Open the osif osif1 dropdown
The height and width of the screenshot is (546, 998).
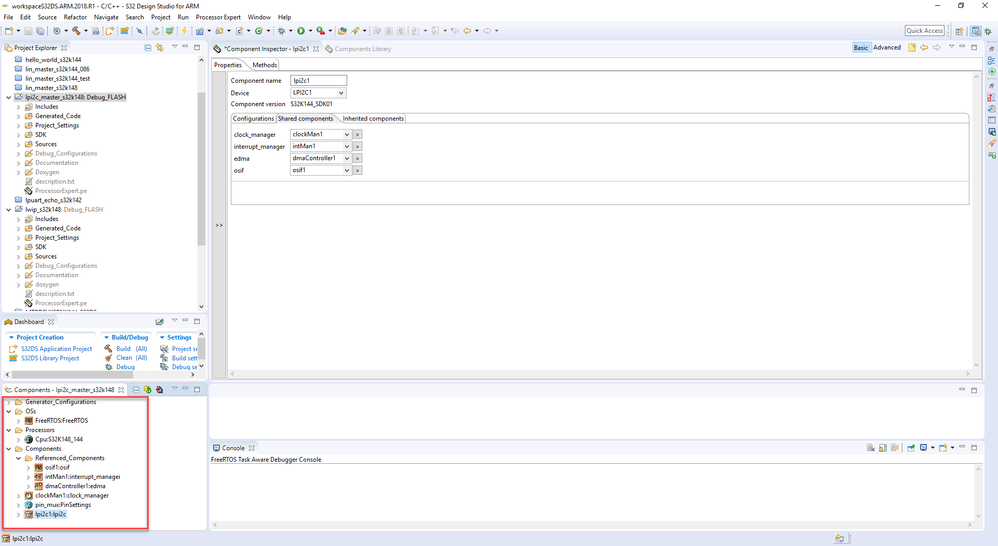click(x=347, y=171)
